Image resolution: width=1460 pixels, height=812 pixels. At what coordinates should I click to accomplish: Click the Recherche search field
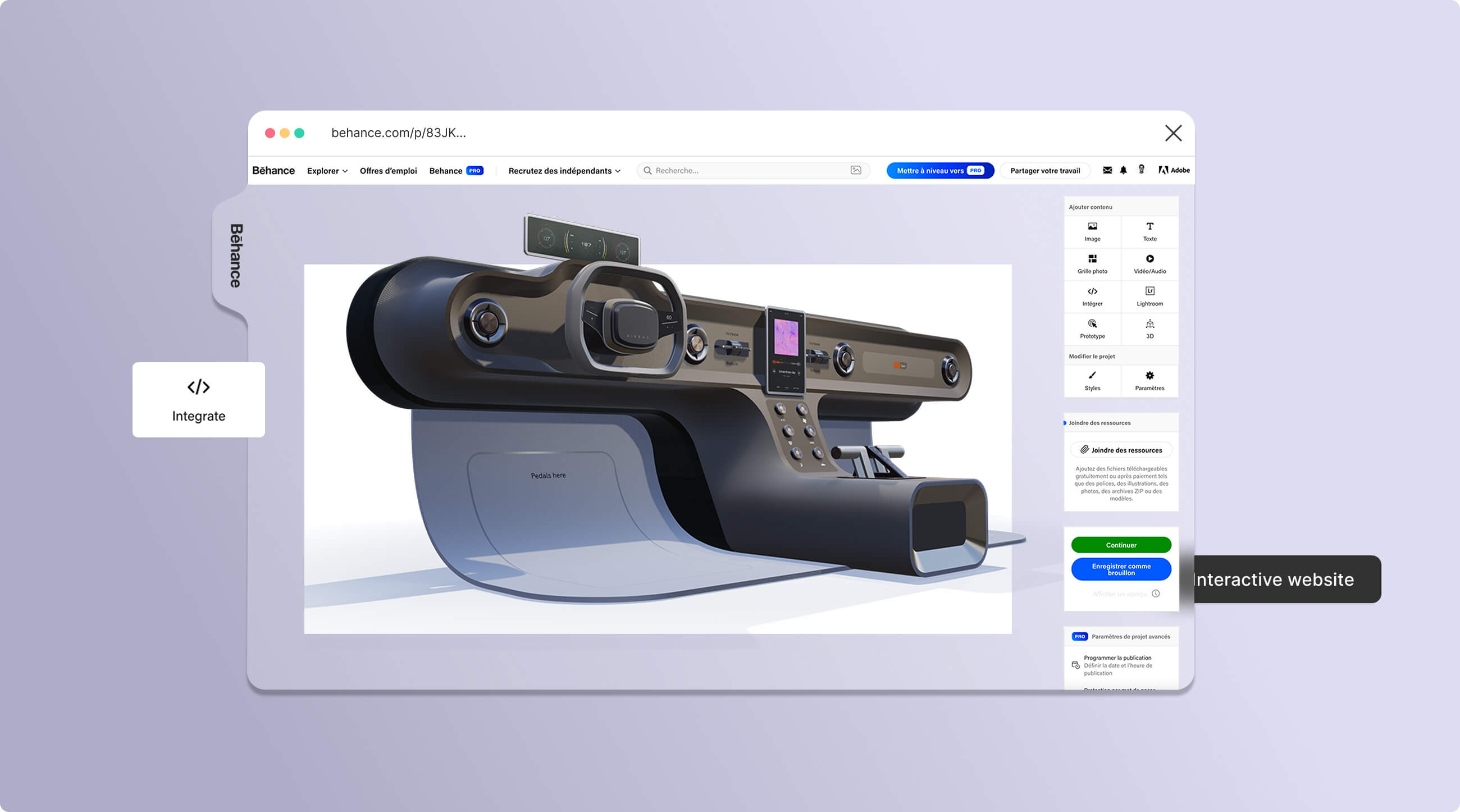[x=748, y=171]
